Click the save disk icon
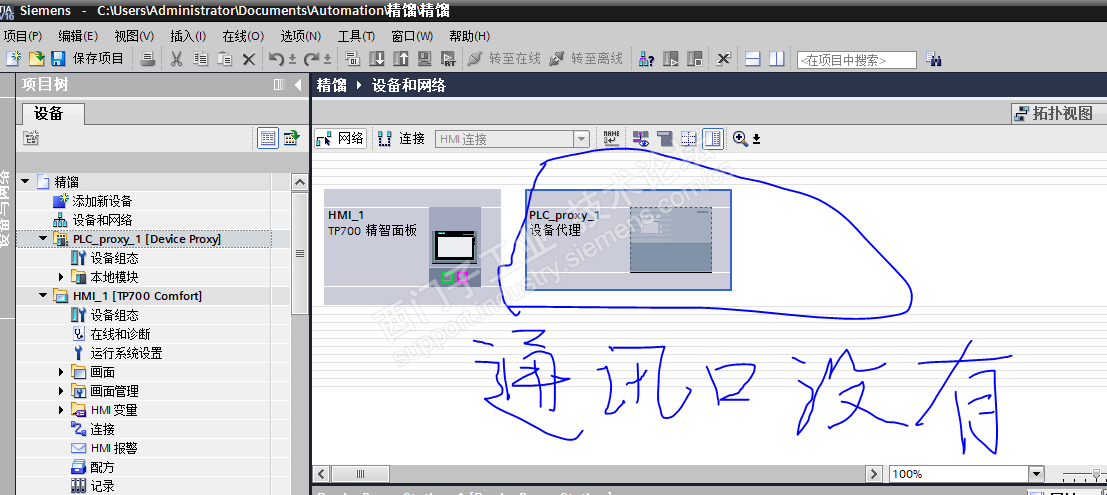This screenshot has height=495, width=1107. coord(58,59)
